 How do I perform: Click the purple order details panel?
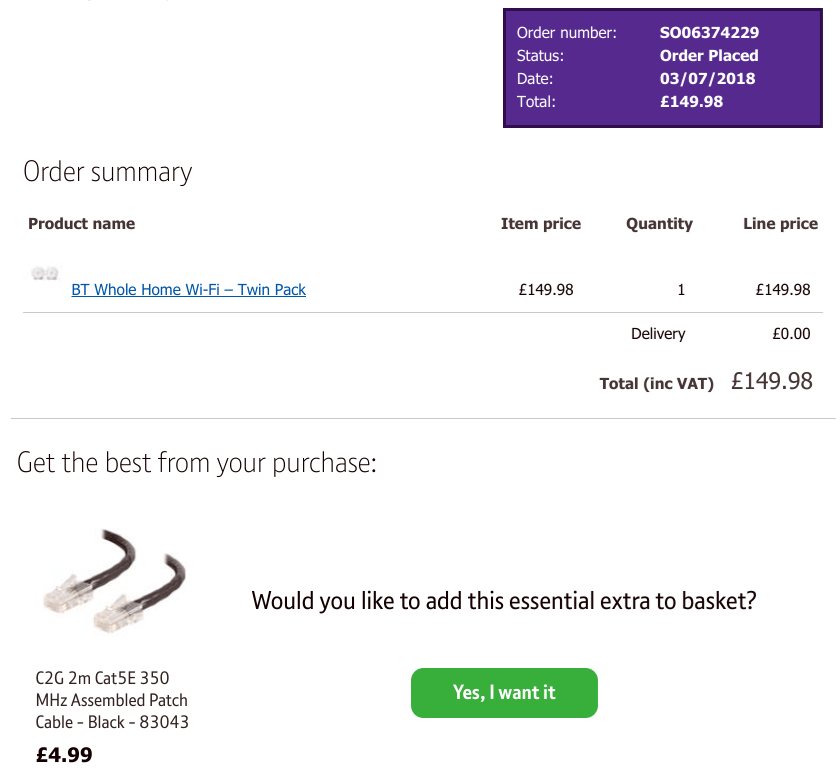(x=662, y=67)
